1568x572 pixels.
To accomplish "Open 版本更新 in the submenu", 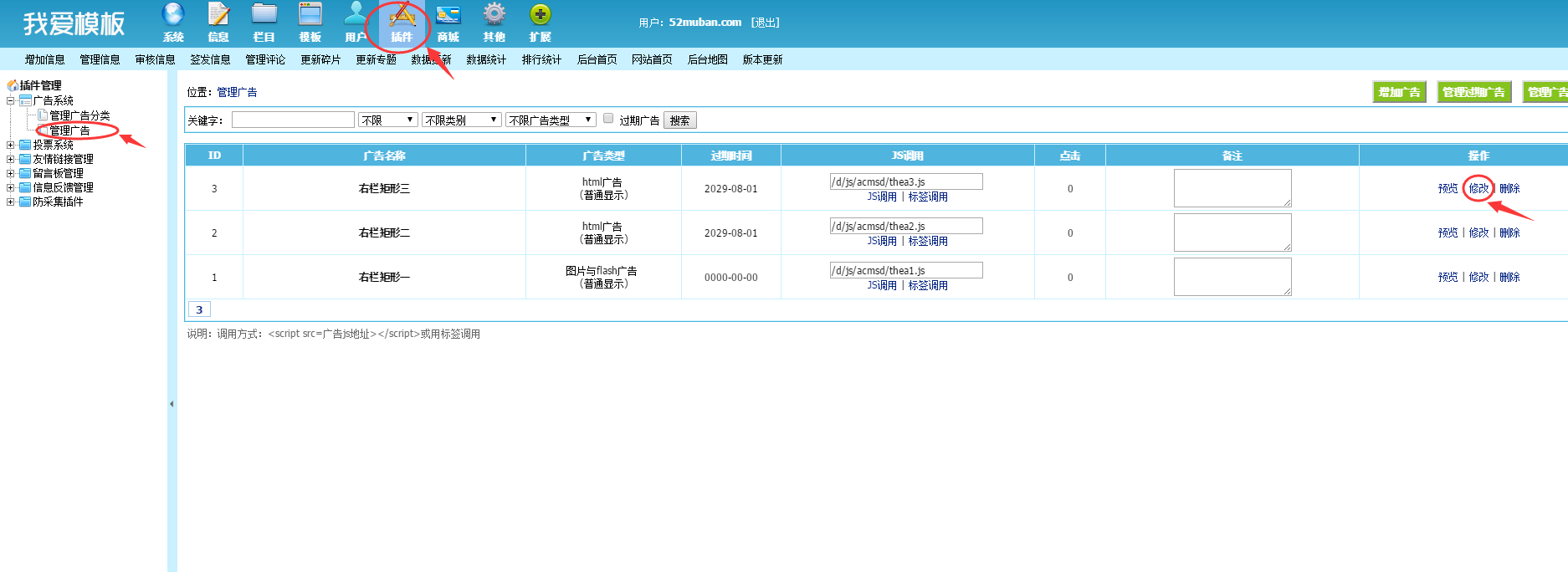I will 763,59.
